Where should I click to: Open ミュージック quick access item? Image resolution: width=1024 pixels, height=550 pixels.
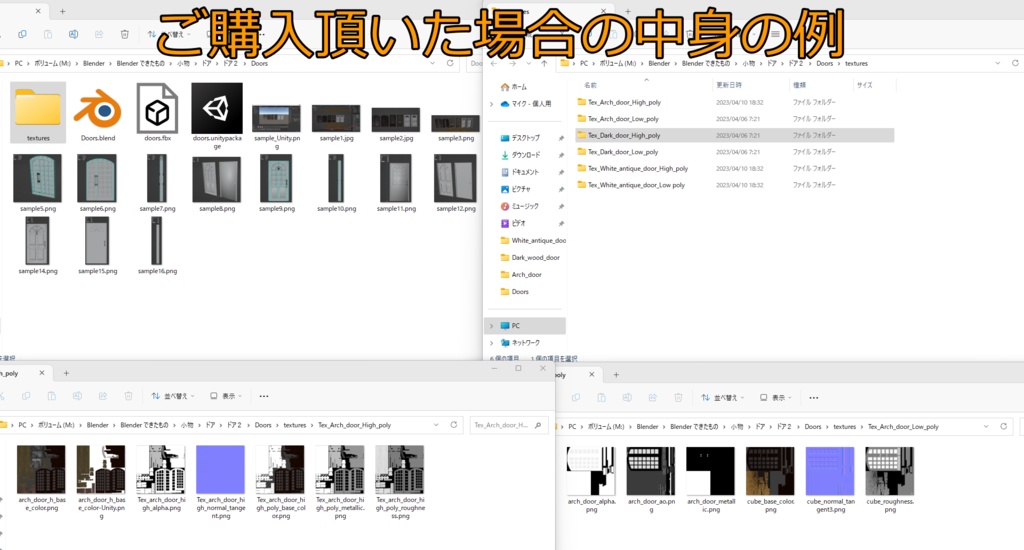pyautogui.click(x=520, y=206)
